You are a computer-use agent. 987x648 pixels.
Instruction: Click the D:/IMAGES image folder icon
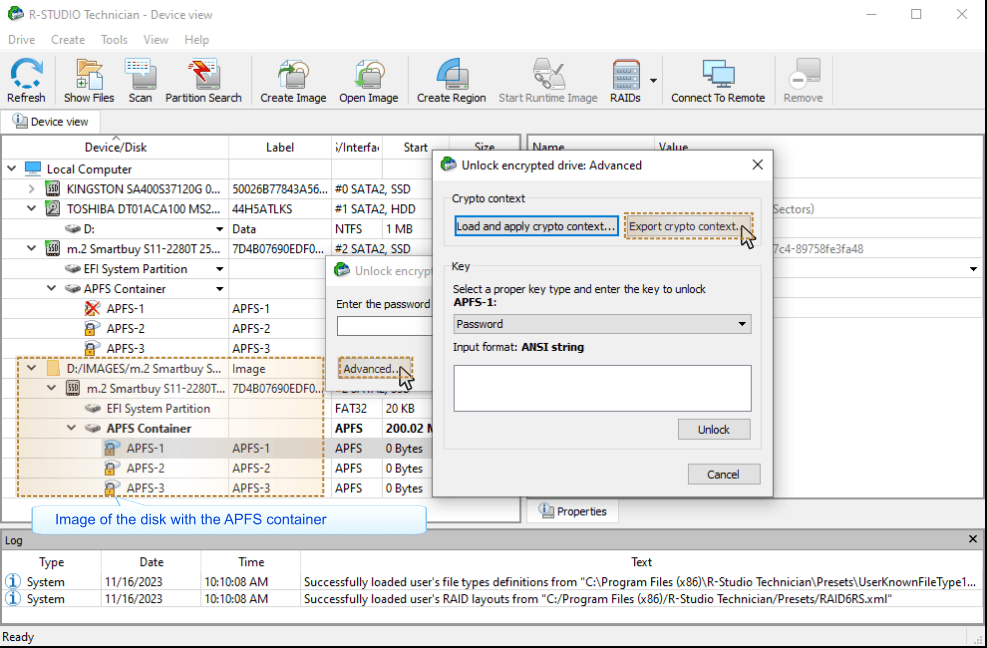click(x=53, y=369)
